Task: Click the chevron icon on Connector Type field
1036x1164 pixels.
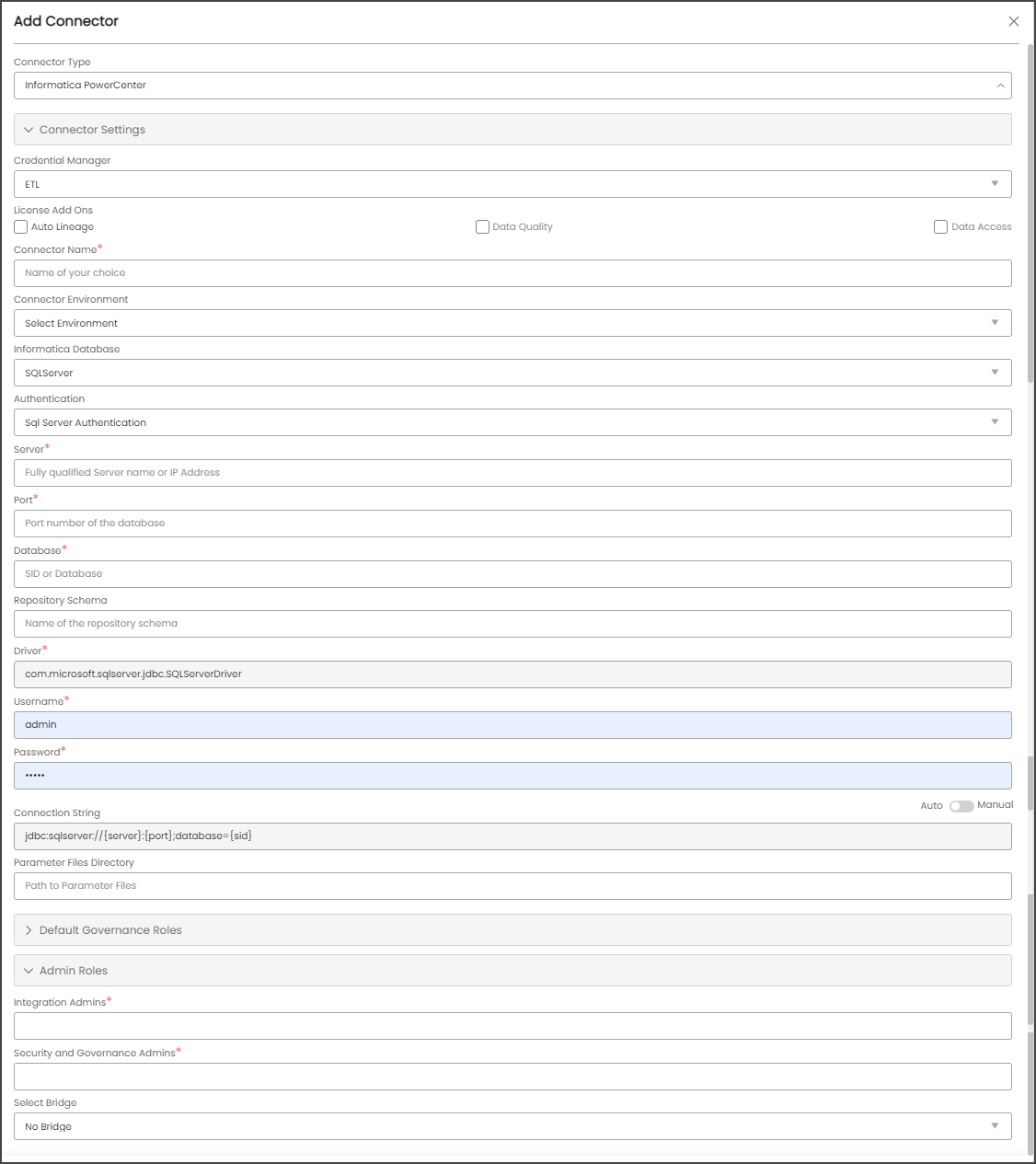Action: 1002,86
